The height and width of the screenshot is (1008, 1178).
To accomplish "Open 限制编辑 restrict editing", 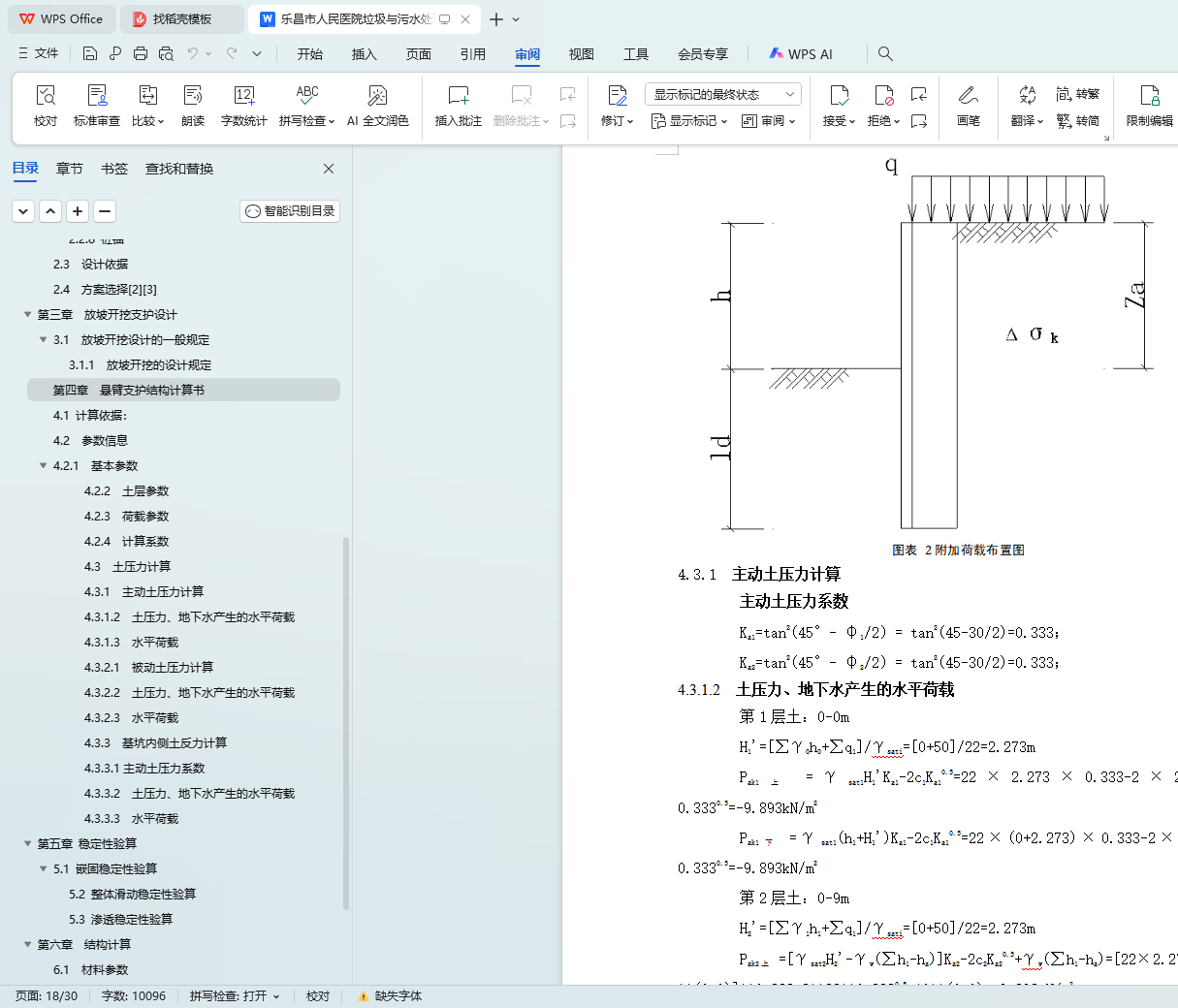I will pos(1150,105).
